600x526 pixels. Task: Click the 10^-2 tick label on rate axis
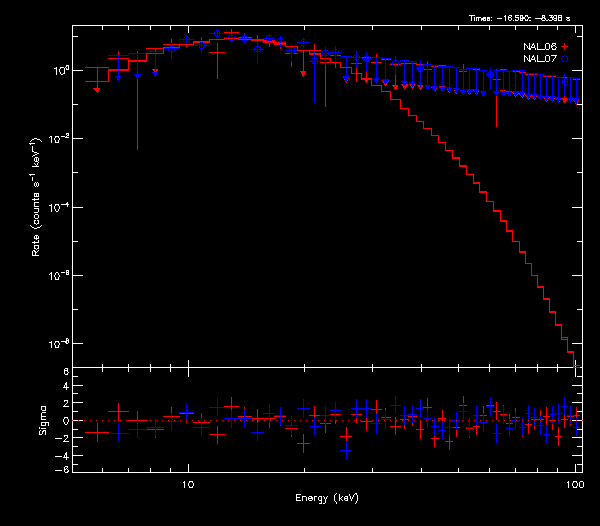coord(59,139)
